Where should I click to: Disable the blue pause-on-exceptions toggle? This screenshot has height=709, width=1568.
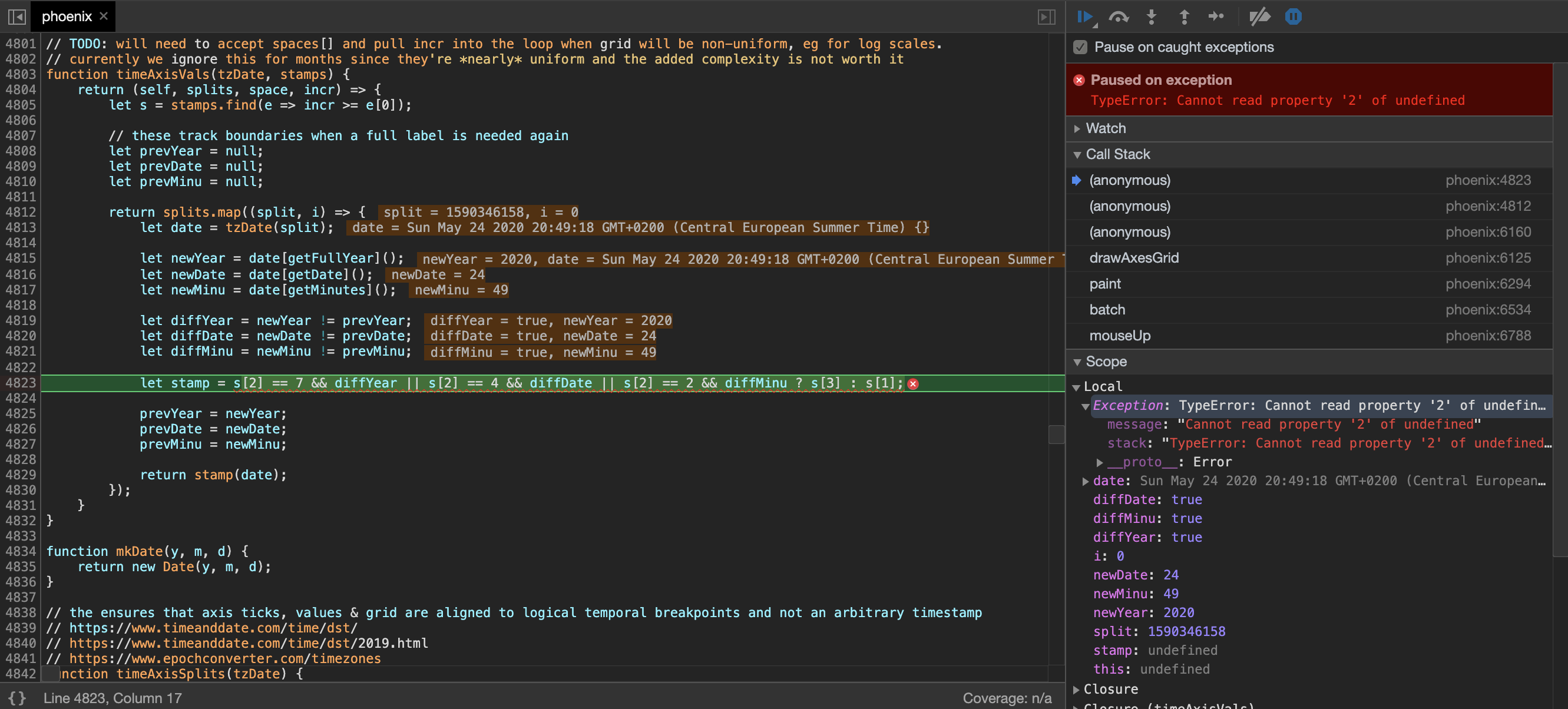(1293, 16)
